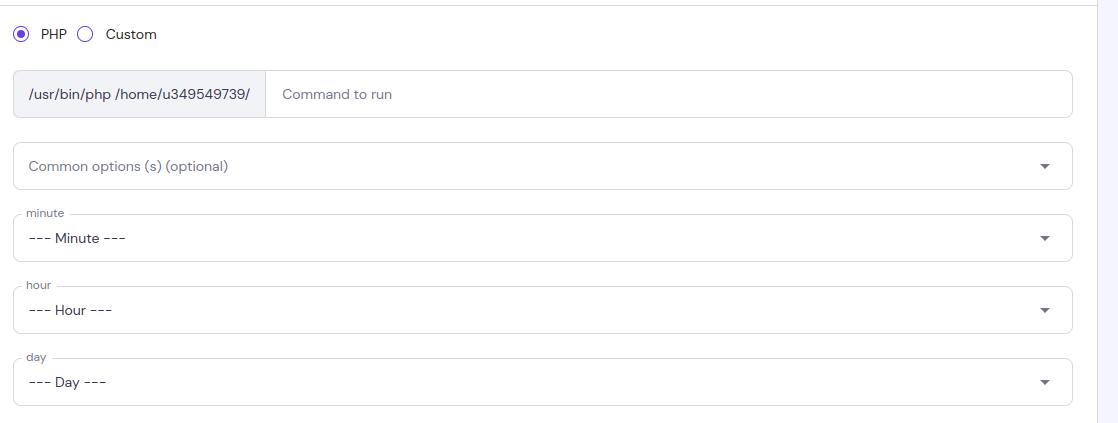Click the caret icon in day selector
Image resolution: width=1118 pixels, height=423 pixels.
coord(1045,382)
